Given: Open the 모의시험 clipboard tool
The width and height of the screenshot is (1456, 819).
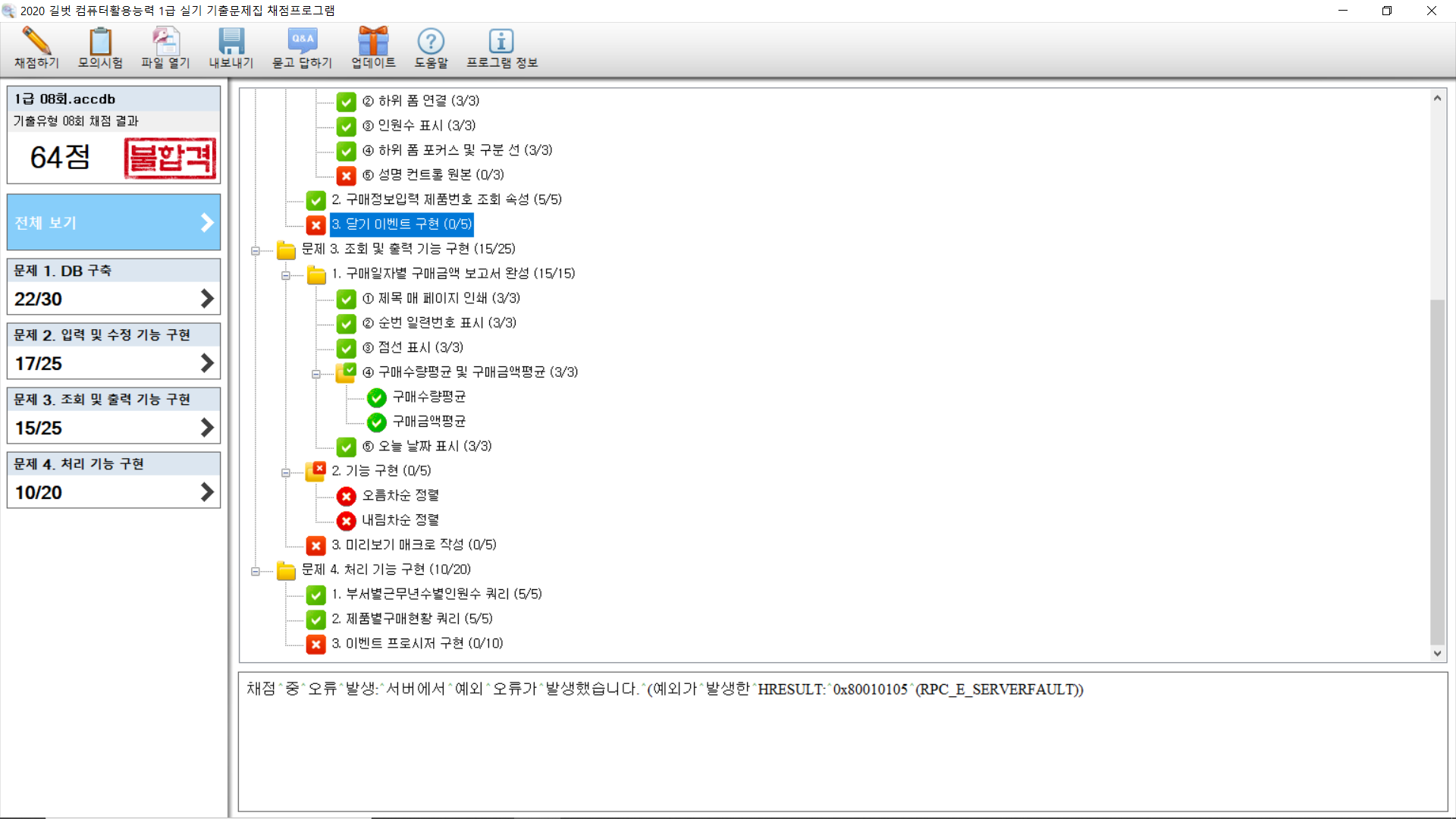Looking at the screenshot, I should (100, 41).
